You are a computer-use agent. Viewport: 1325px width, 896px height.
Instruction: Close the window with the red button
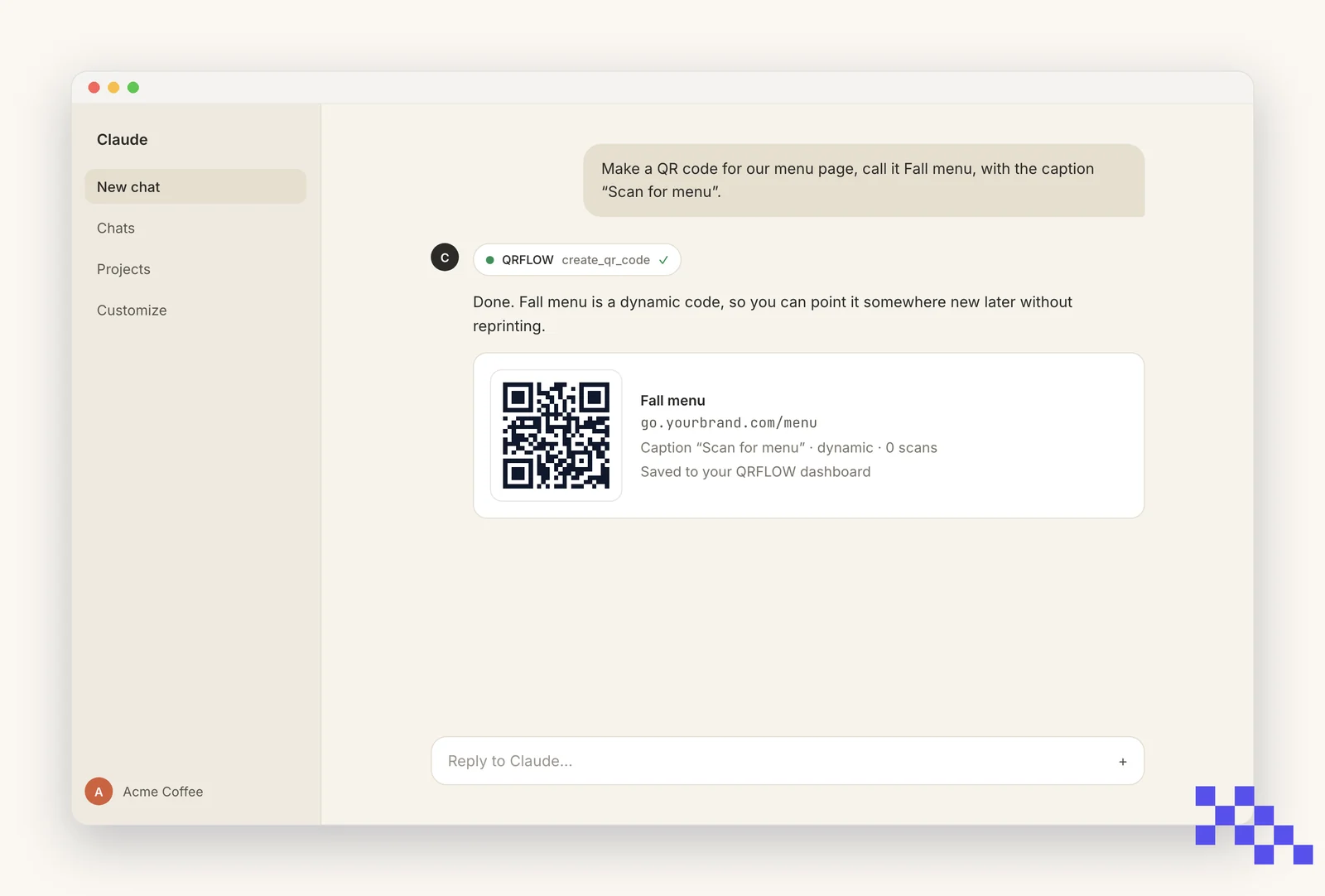94,88
